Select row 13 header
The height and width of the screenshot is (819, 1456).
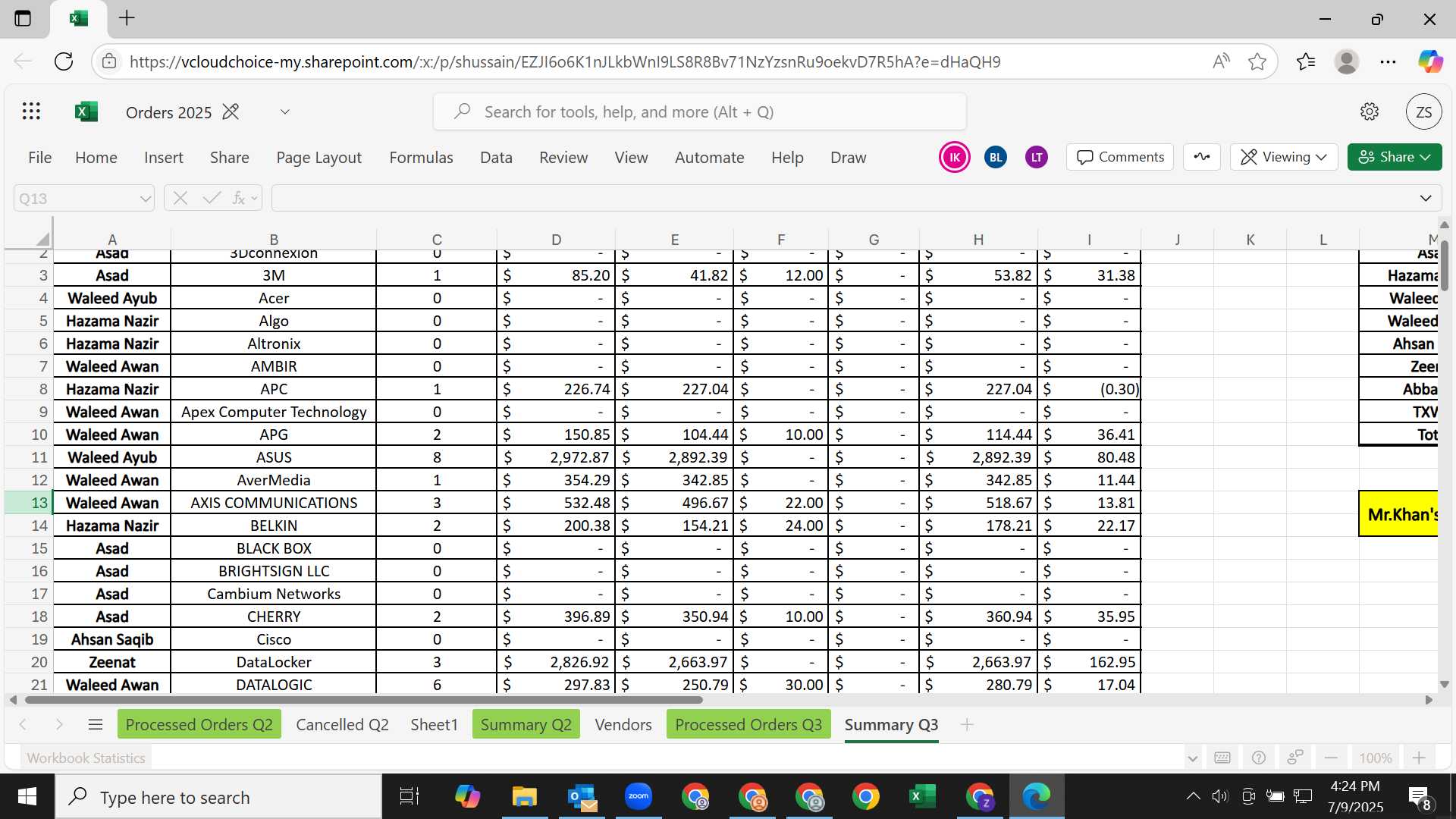coord(28,503)
